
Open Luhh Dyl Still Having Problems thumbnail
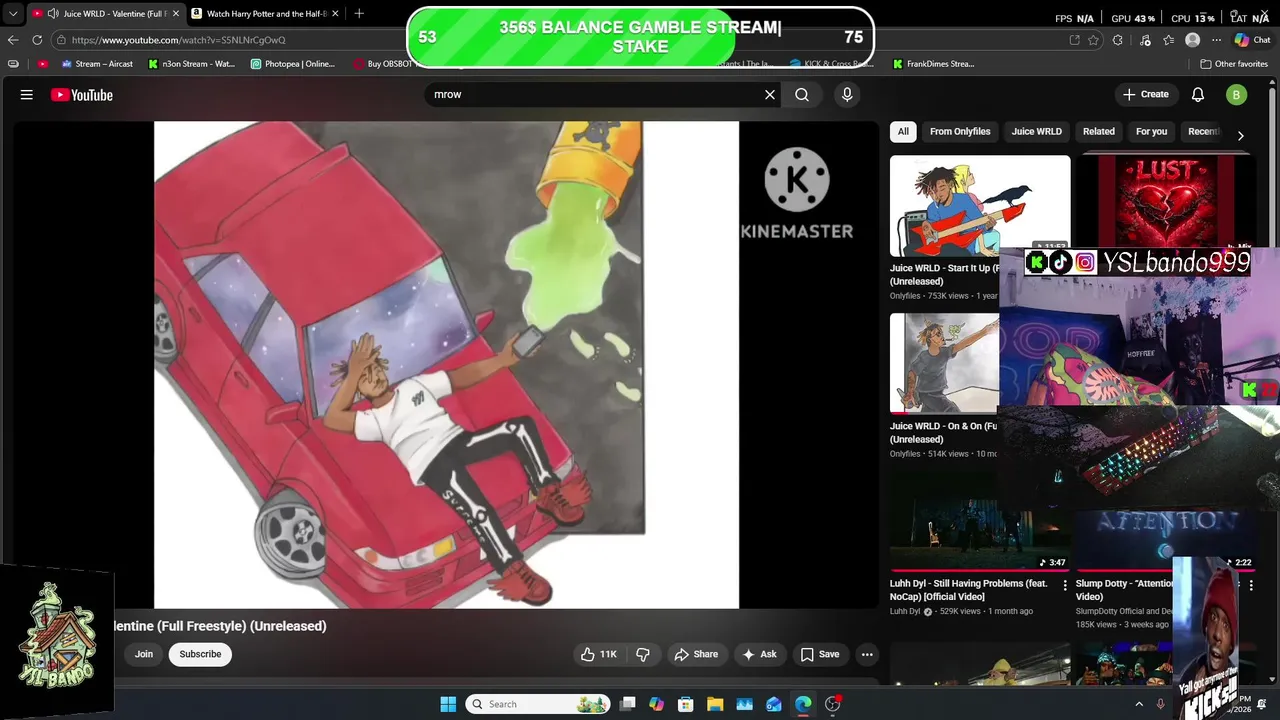(980, 521)
